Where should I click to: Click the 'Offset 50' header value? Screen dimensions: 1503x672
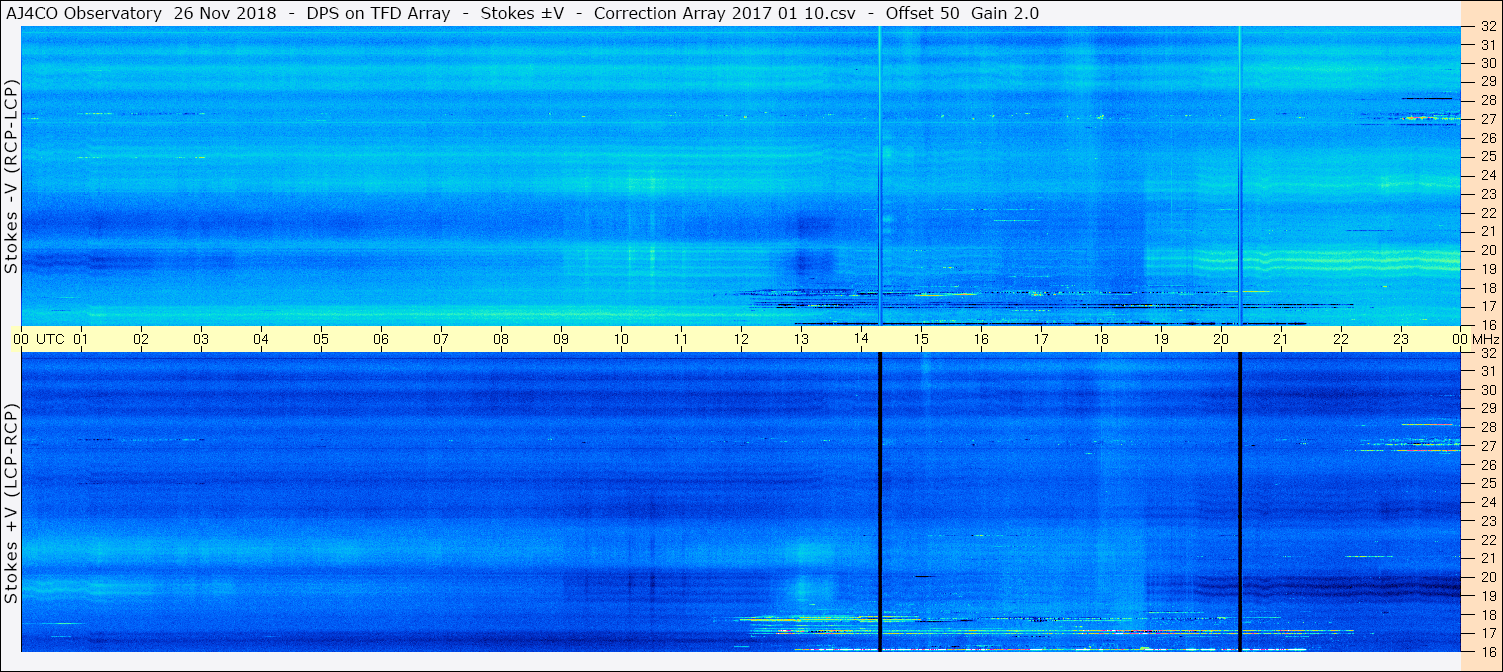point(921,13)
